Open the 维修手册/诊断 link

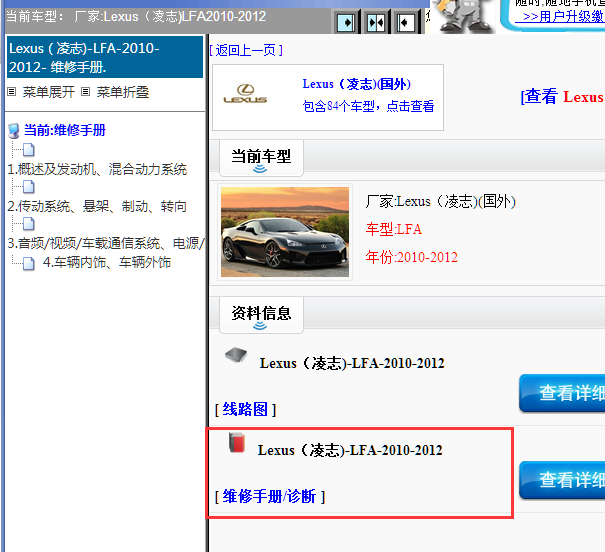click(270, 496)
